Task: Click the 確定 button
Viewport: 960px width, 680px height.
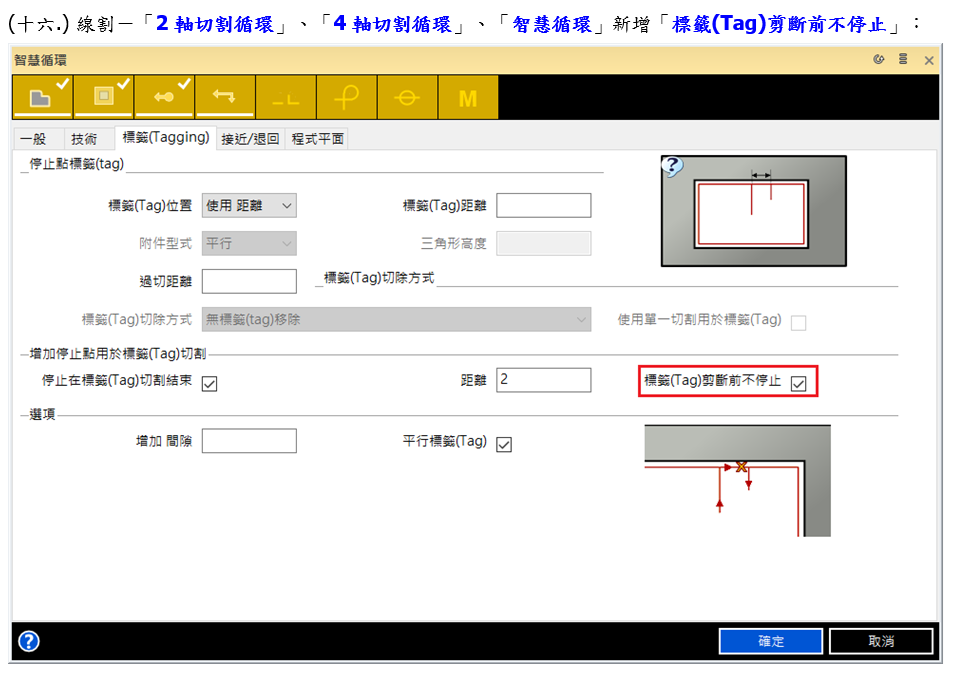Action: point(770,641)
